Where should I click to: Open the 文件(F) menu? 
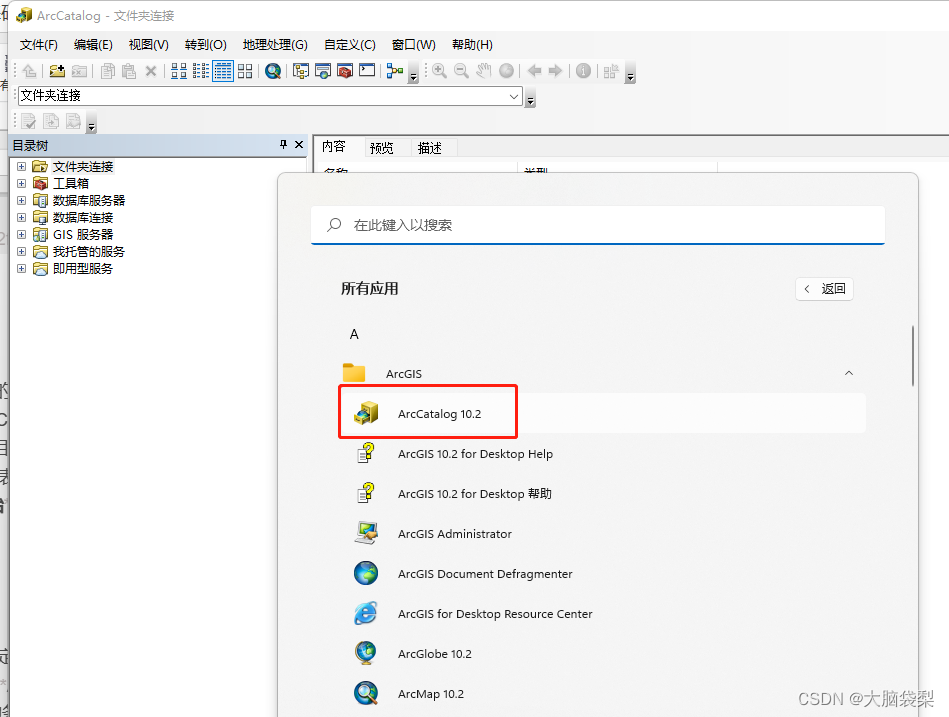[38, 45]
